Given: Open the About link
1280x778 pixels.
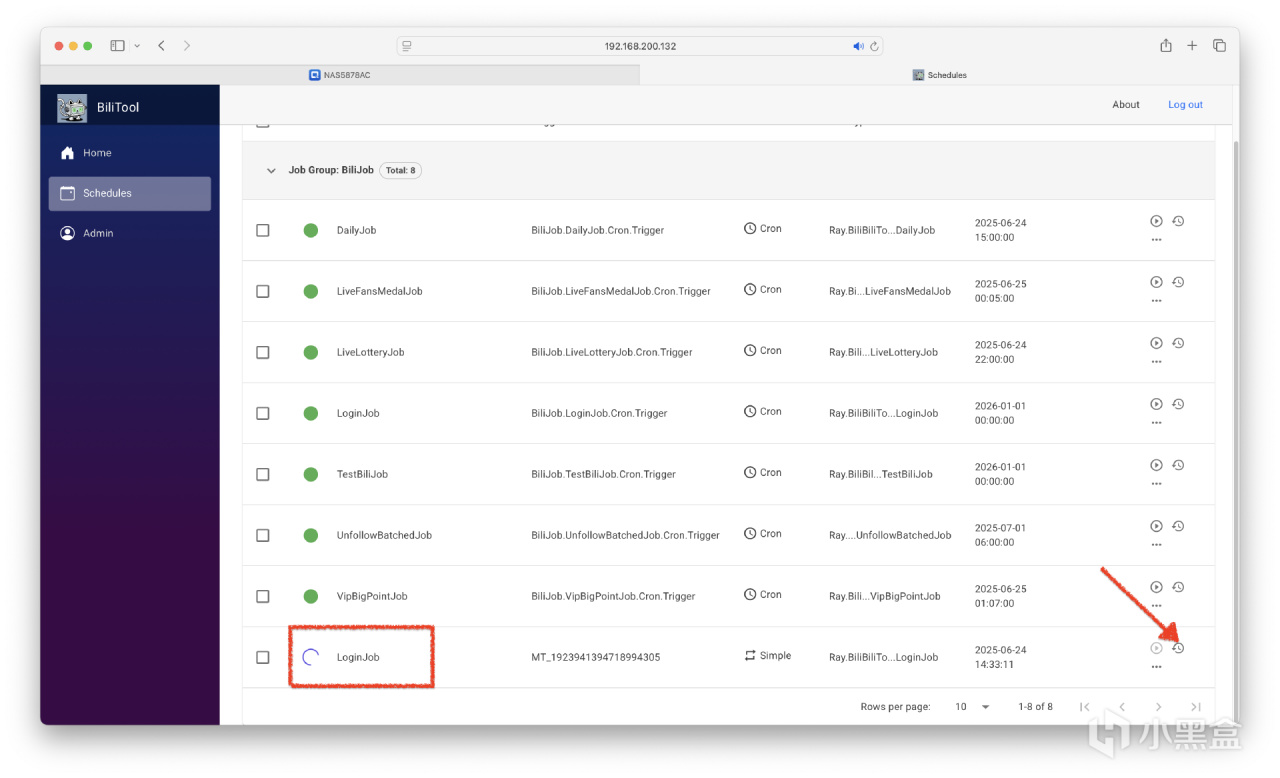Looking at the screenshot, I should pyautogui.click(x=1126, y=105).
